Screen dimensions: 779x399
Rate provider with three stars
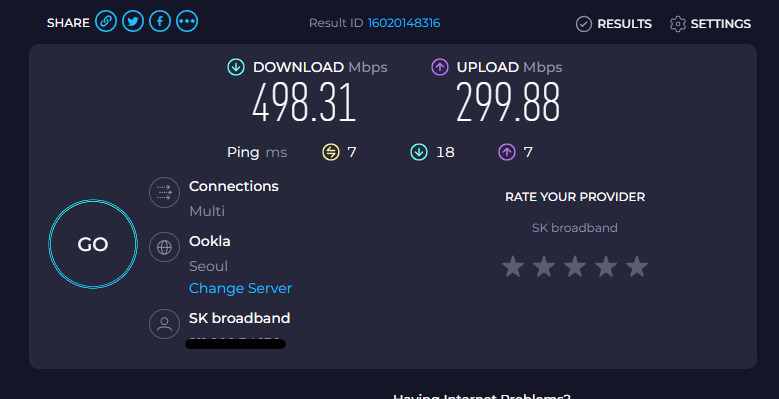[575, 267]
